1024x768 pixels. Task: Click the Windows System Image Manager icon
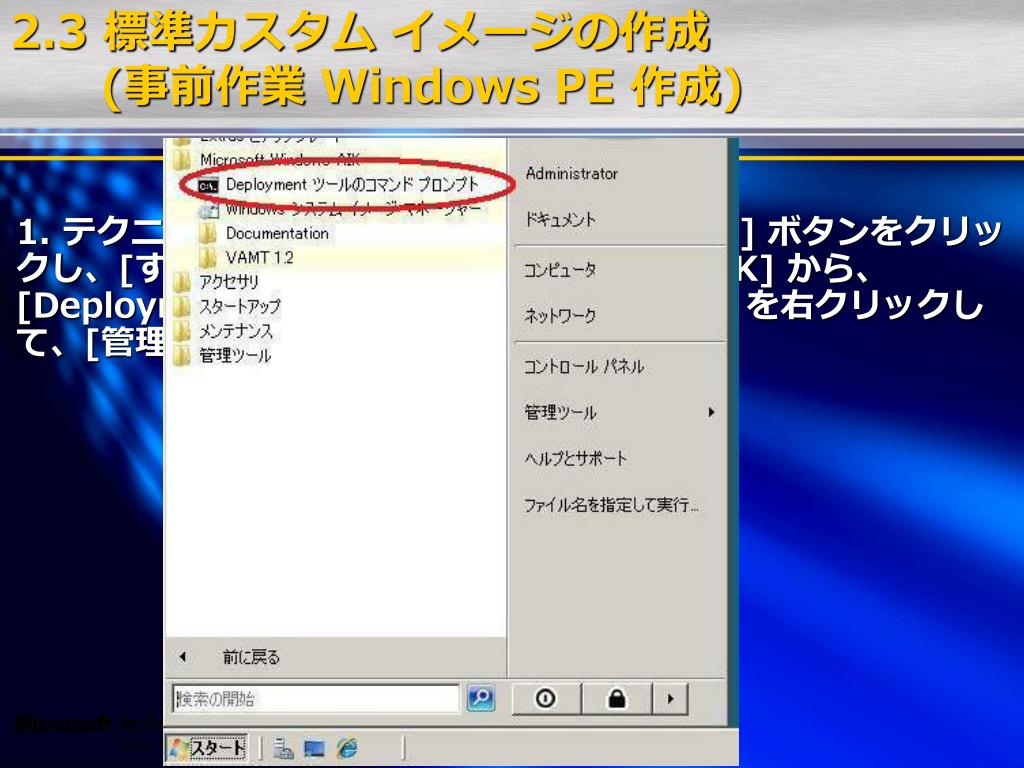coord(208,210)
